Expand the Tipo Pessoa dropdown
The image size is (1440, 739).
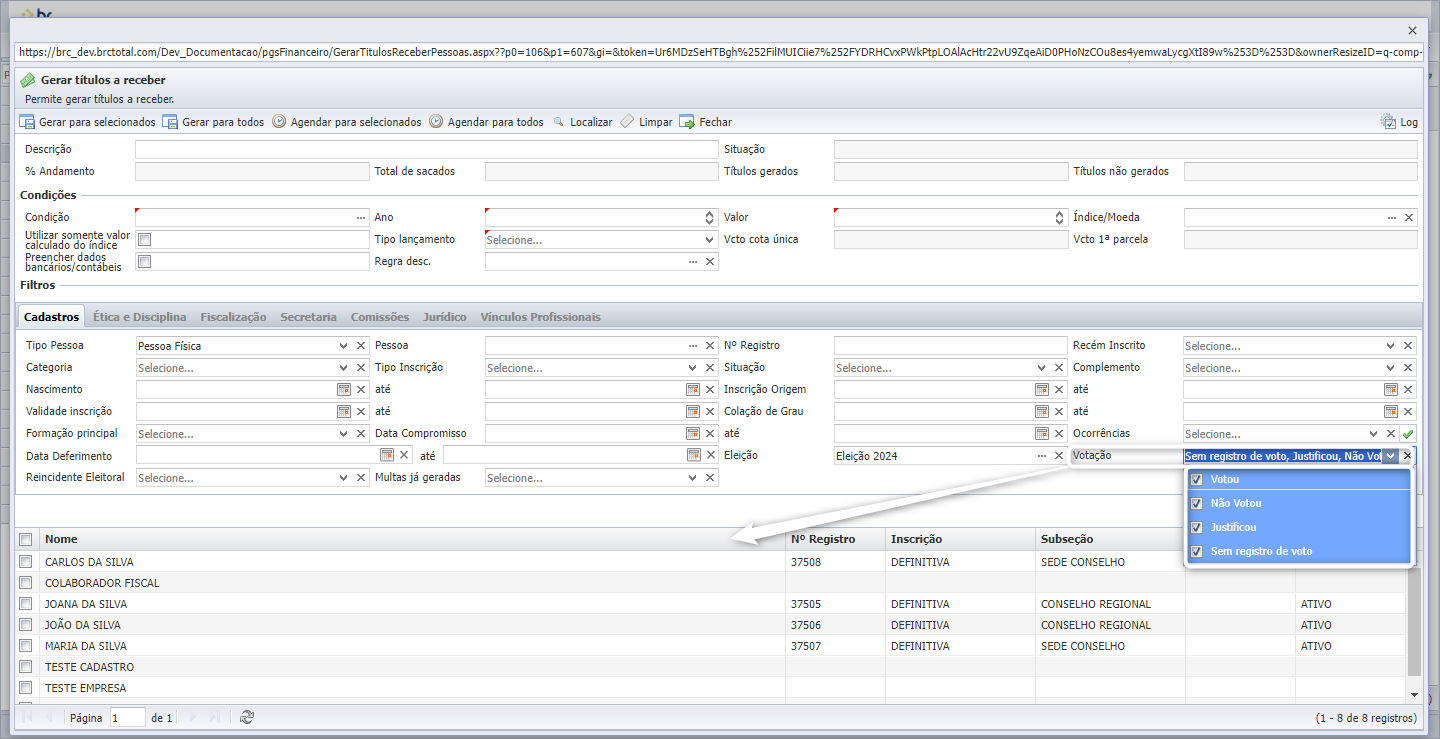point(344,345)
